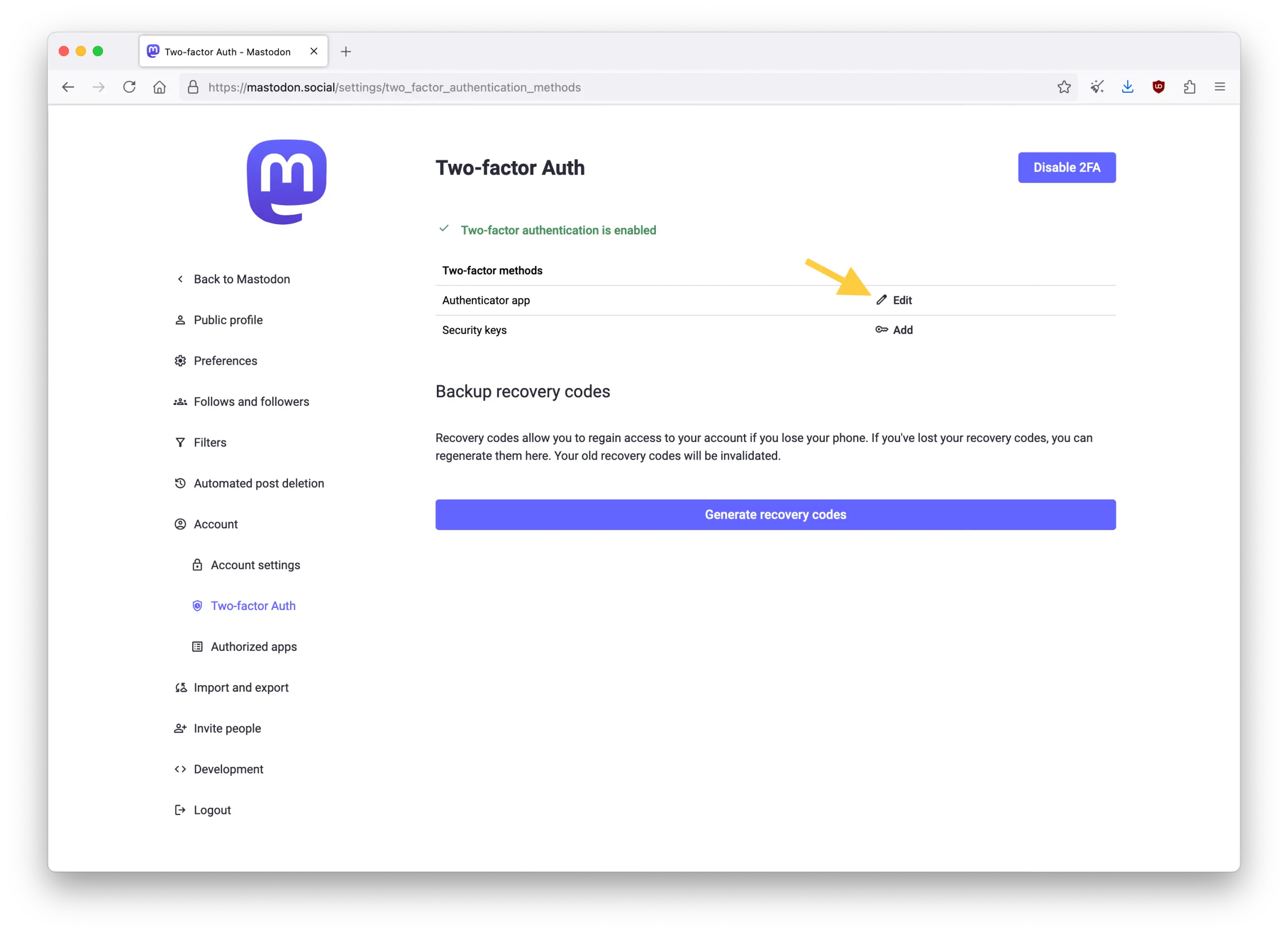The height and width of the screenshot is (935, 1288).
Task: Select the Two-factor Auth - Mastodon tab
Action: (227, 51)
